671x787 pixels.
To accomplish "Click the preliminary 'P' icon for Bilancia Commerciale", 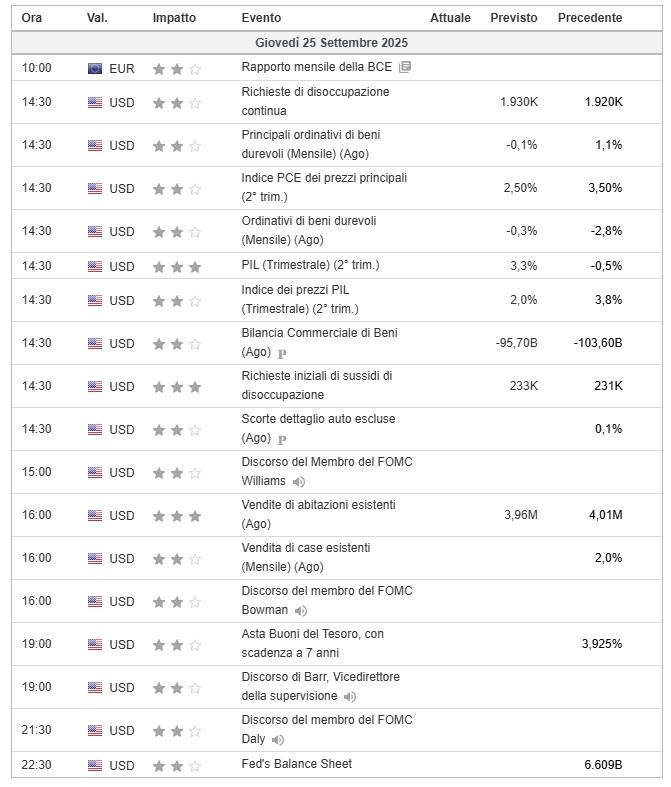I will pos(282,353).
